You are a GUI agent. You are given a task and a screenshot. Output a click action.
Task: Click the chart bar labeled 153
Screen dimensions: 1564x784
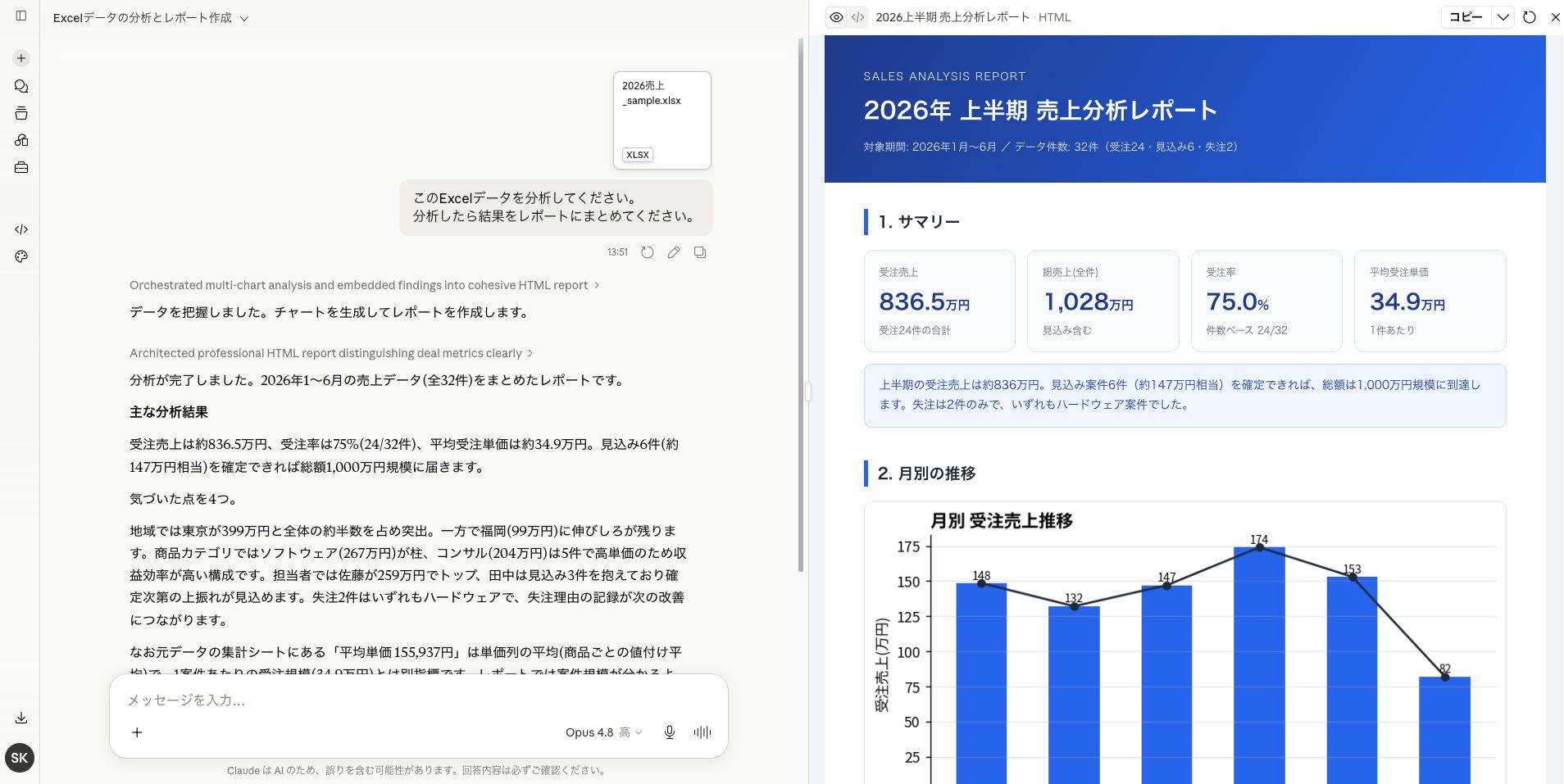click(x=1352, y=680)
